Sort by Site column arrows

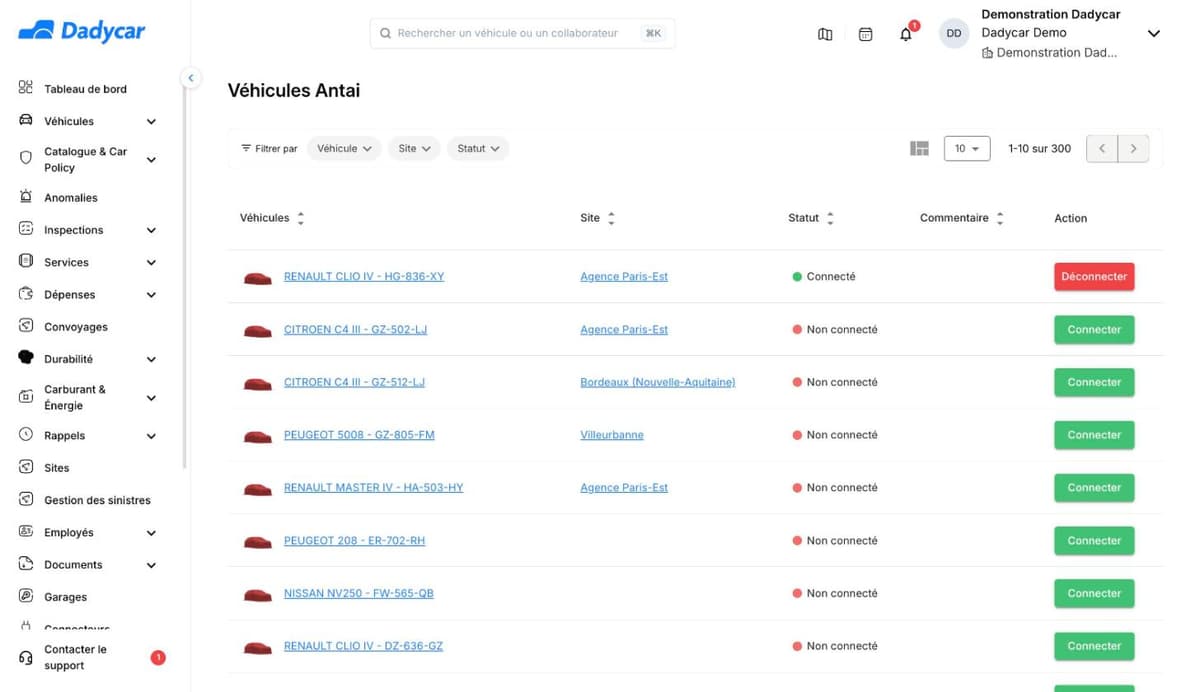[x=611, y=218]
